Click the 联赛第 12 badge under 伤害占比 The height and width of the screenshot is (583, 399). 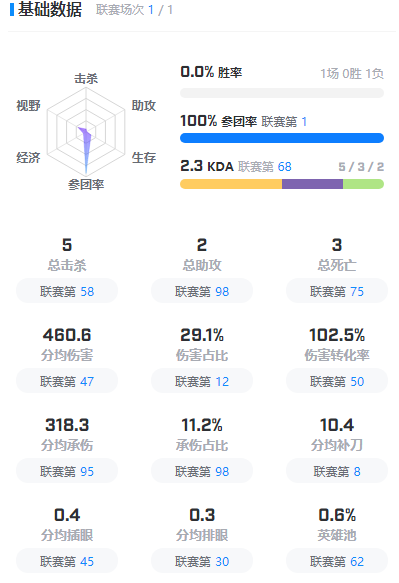(202, 381)
